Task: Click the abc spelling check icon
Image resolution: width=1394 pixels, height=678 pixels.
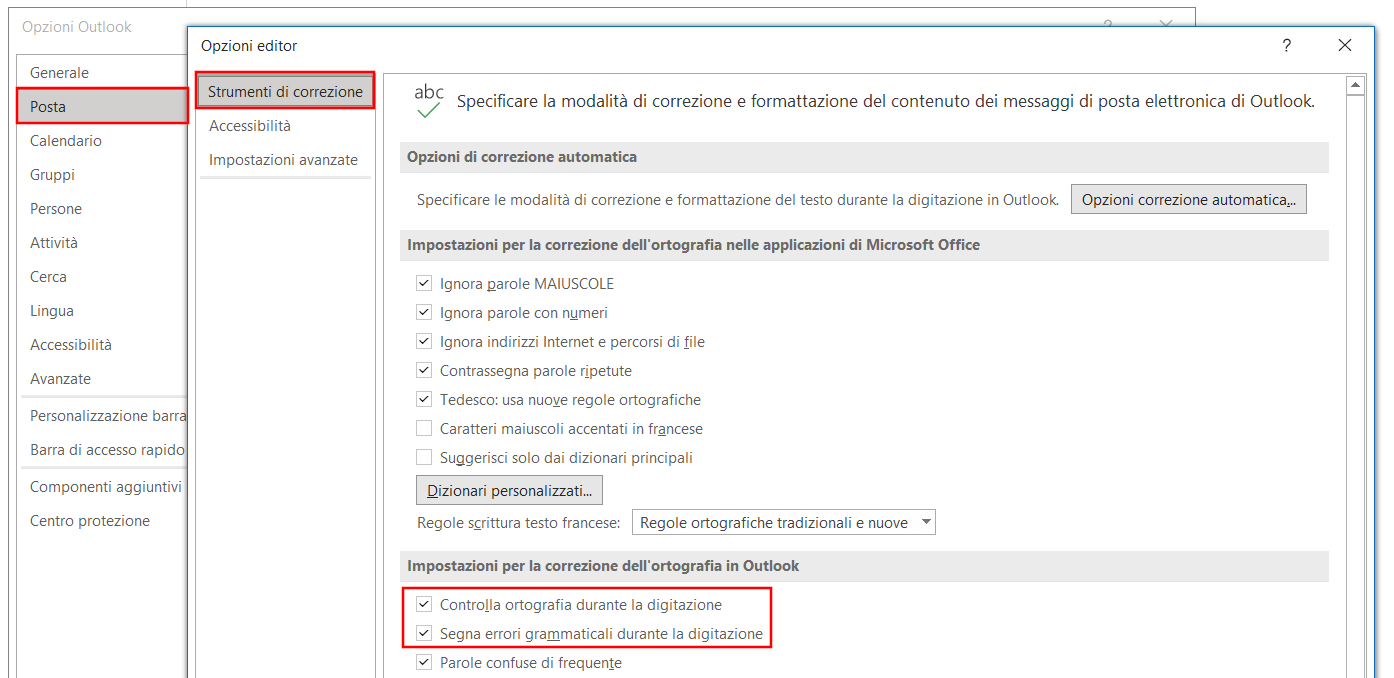Action: pyautogui.click(x=429, y=101)
